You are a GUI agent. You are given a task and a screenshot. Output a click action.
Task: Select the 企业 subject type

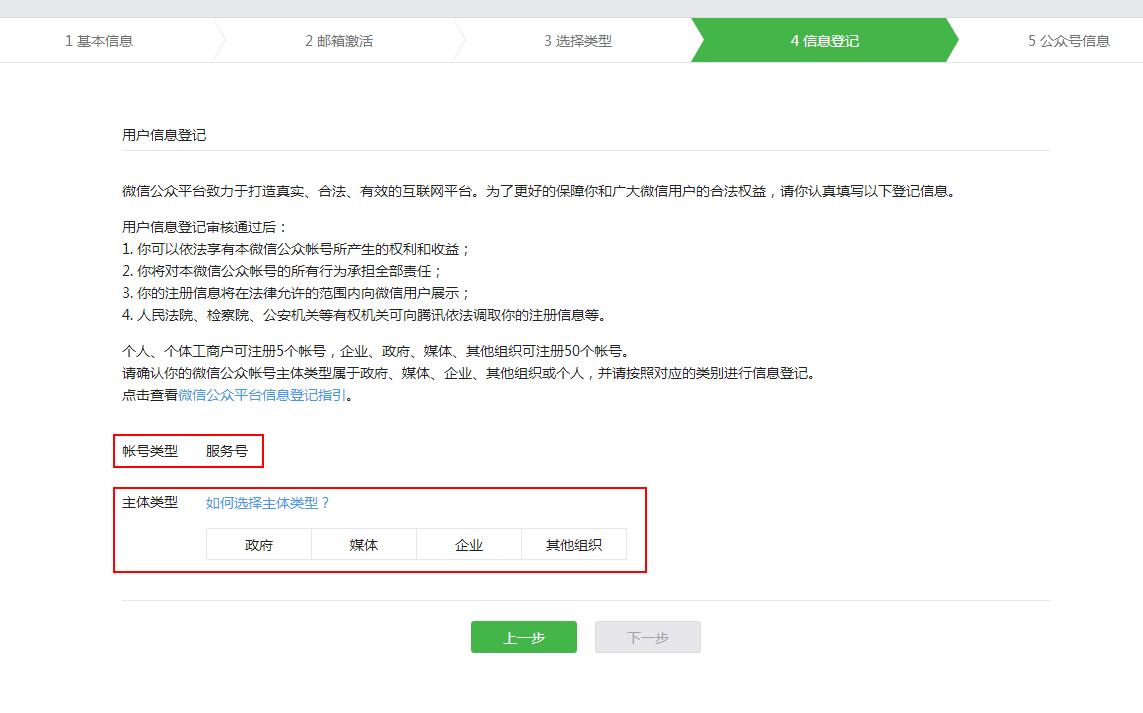click(468, 544)
